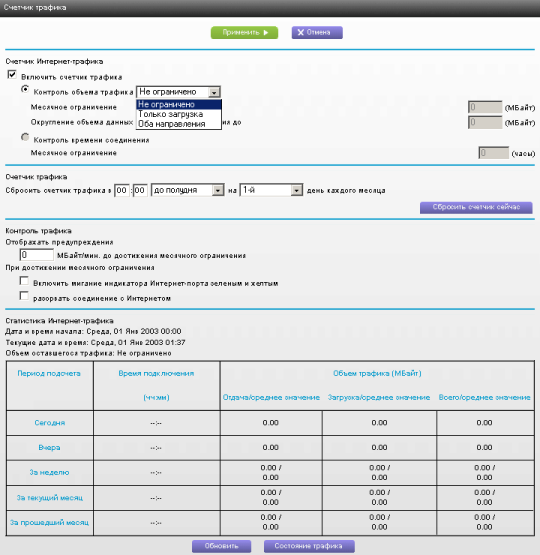Click Сбросить счетчик сейчас button
Screen dimensions: 540x555
coord(476,207)
